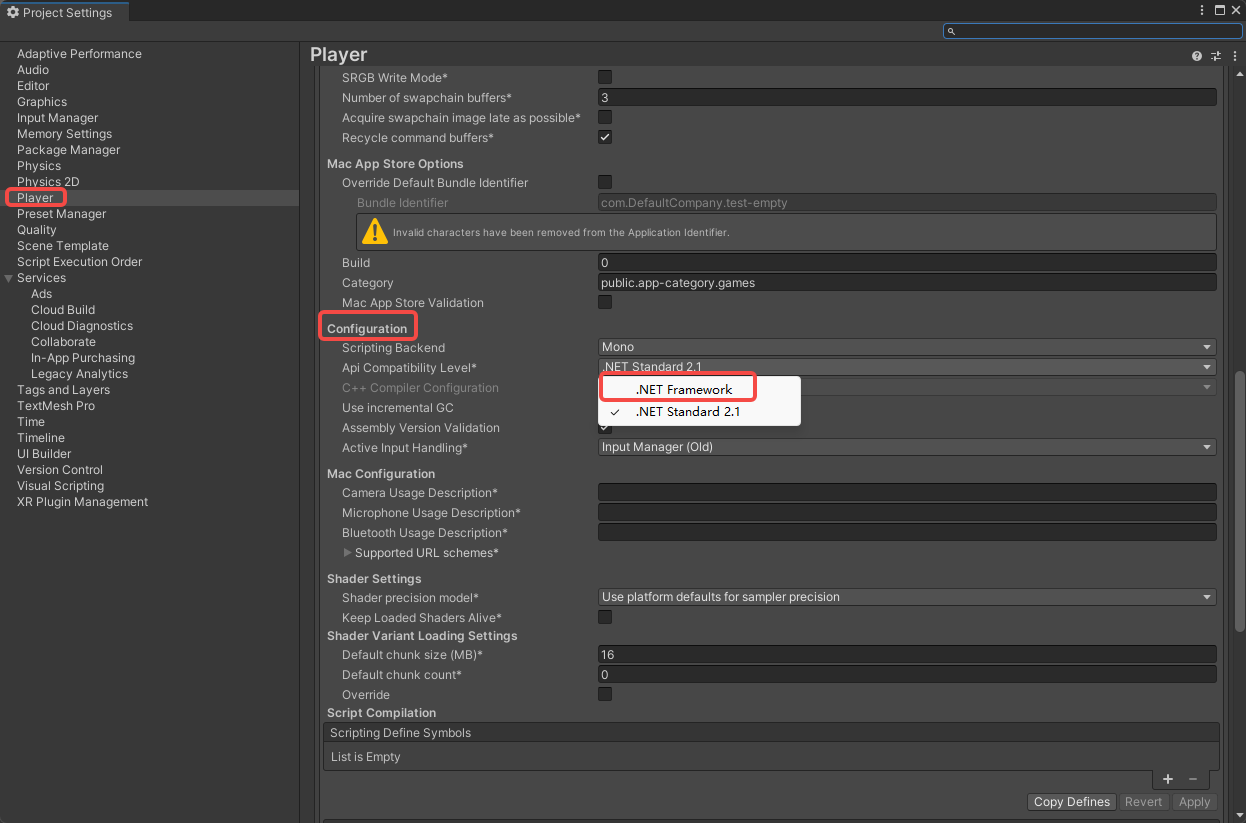The image size is (1246, 823).
Task: Toggle the Keep Loaded Shaders Alive checkbox
Action: coord(605,617)
